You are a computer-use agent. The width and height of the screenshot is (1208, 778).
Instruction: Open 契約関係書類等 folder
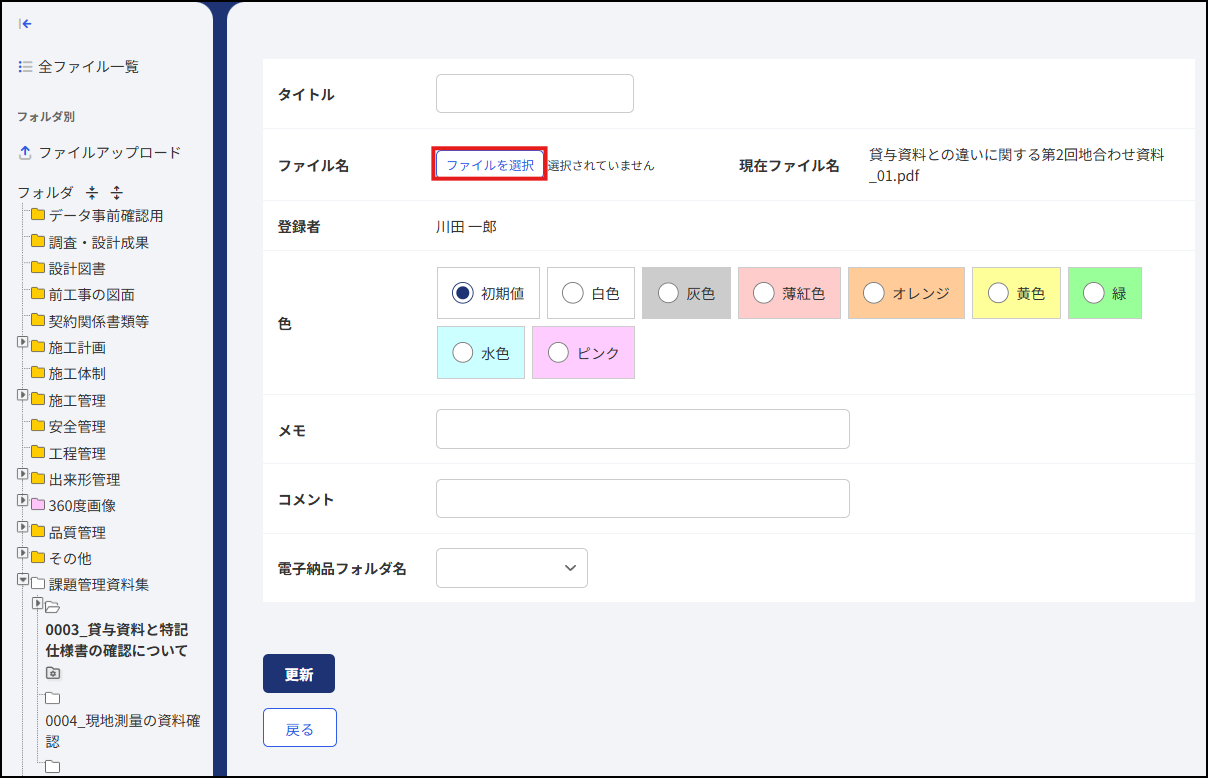pyautogui.click(x=99, y=321)
